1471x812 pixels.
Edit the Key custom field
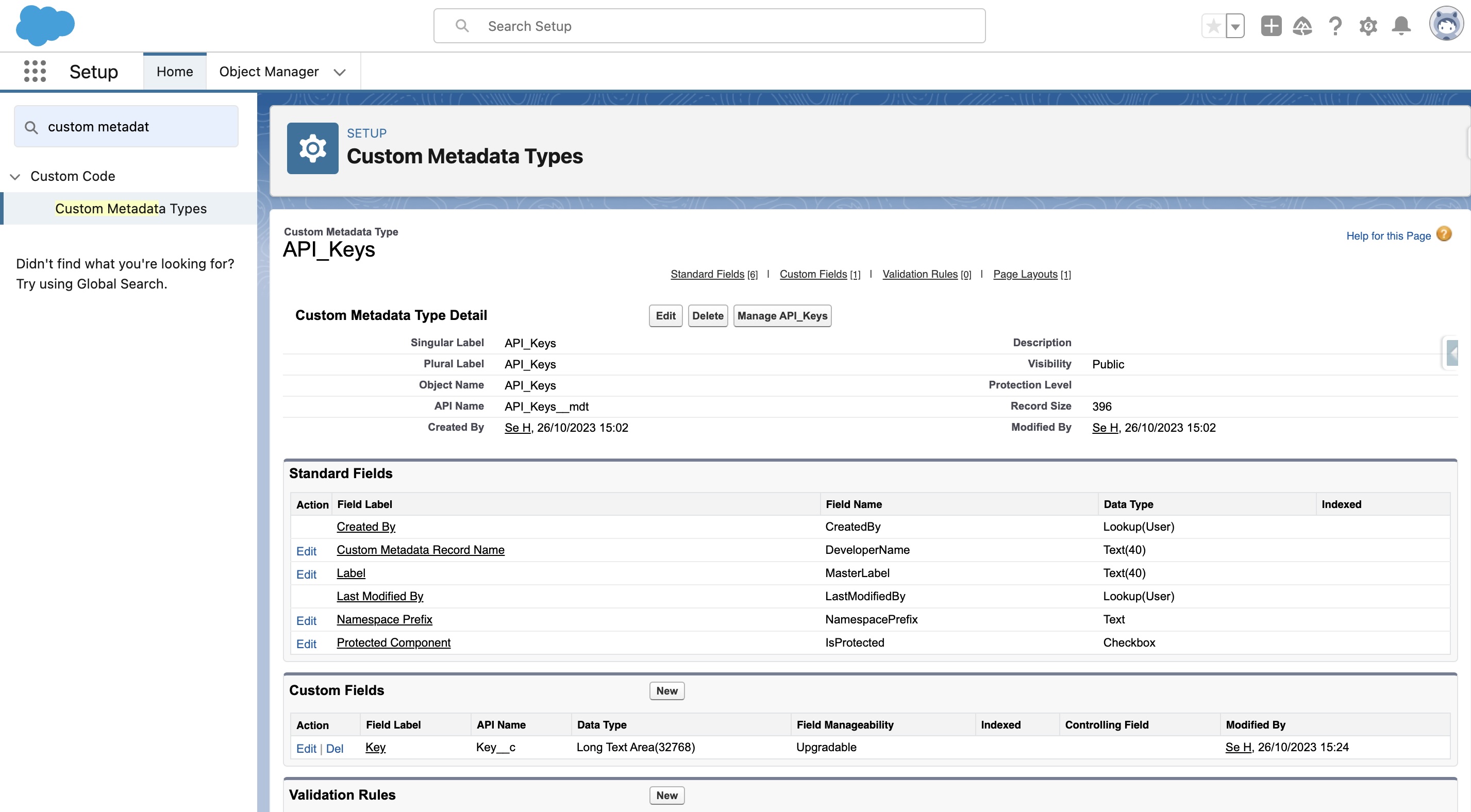(x=307, y=749)
